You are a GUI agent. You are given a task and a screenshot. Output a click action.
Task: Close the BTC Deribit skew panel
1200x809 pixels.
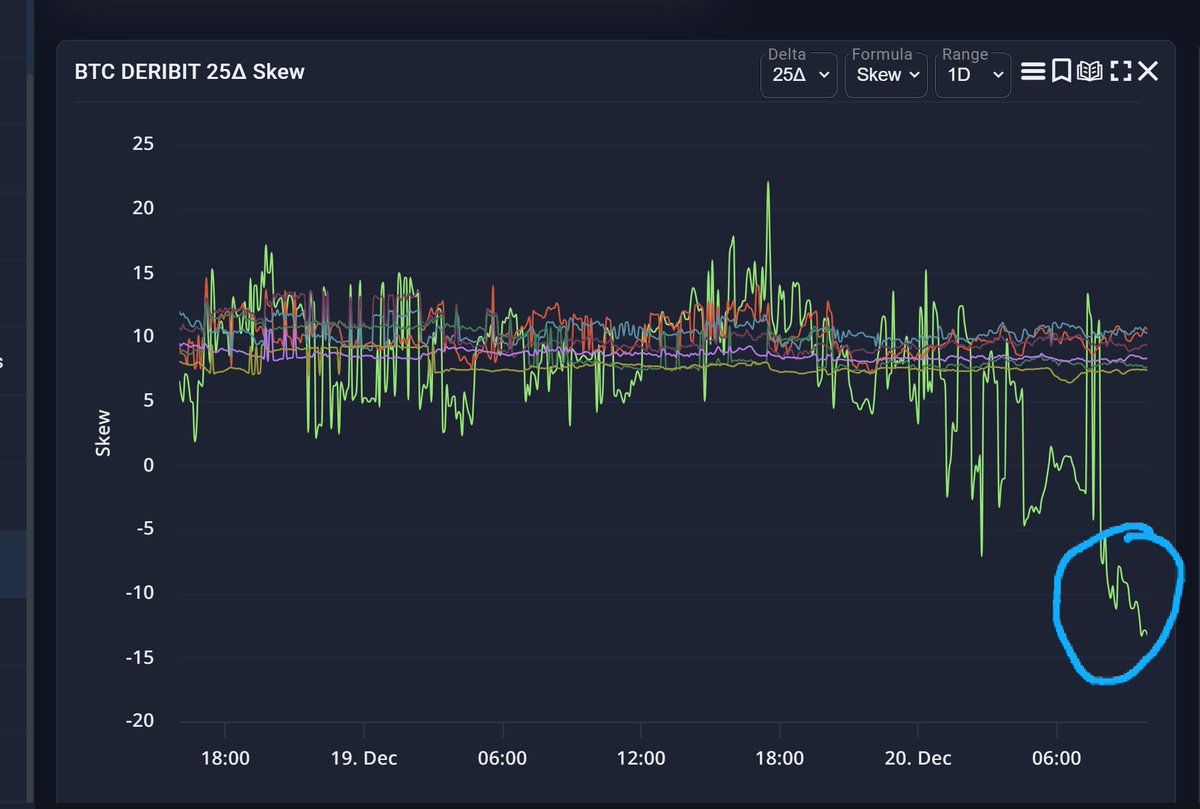coord(1148,72)
